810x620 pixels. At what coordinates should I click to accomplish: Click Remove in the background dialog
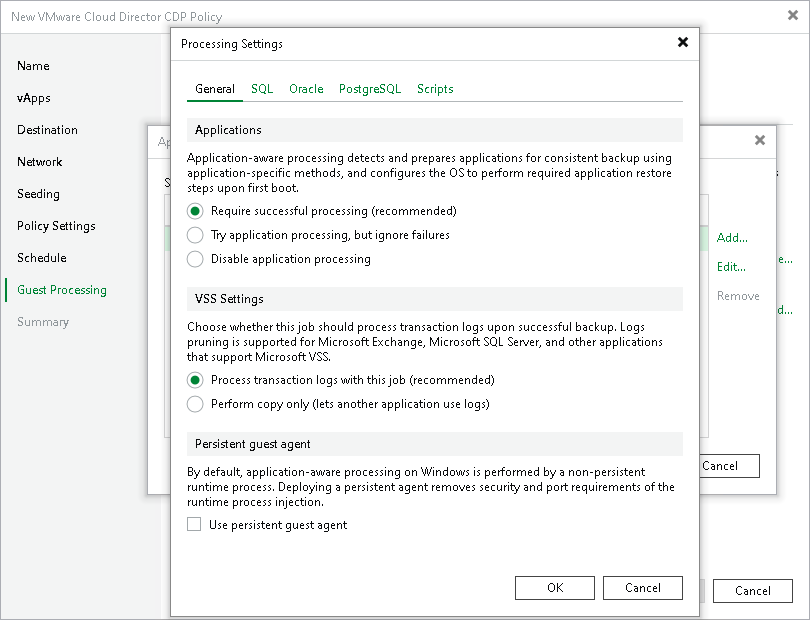click(738, 296)
